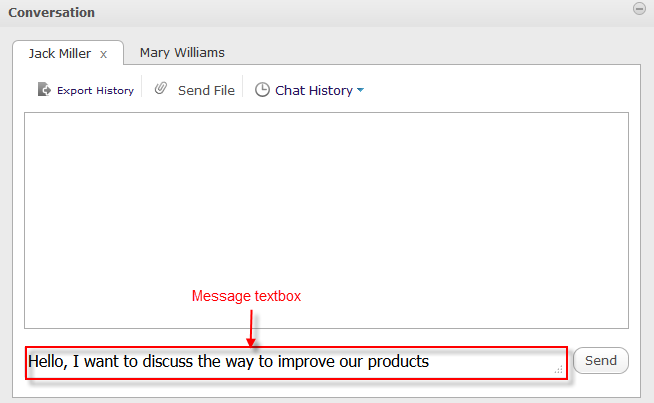
Task: Click the Export History icon
Action: click(x=44, y=89)
